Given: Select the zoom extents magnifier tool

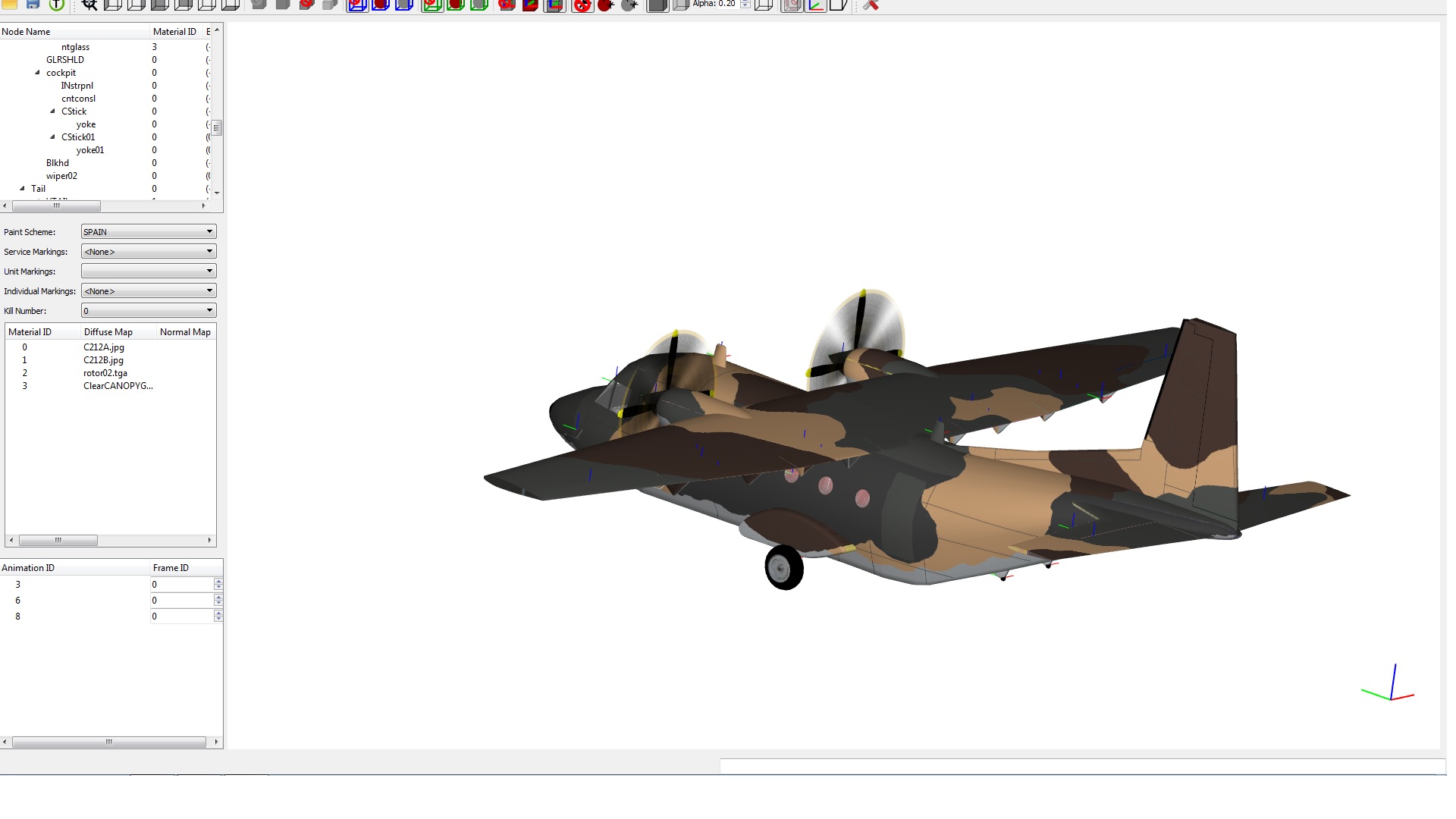Looking at the screenshot, I should pyautogui.click(x=89, y=5).
